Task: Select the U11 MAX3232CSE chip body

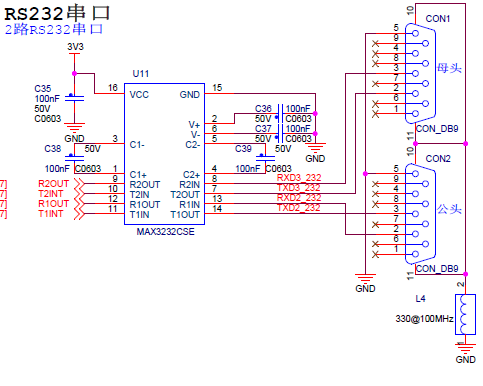Action: point(164,154)
